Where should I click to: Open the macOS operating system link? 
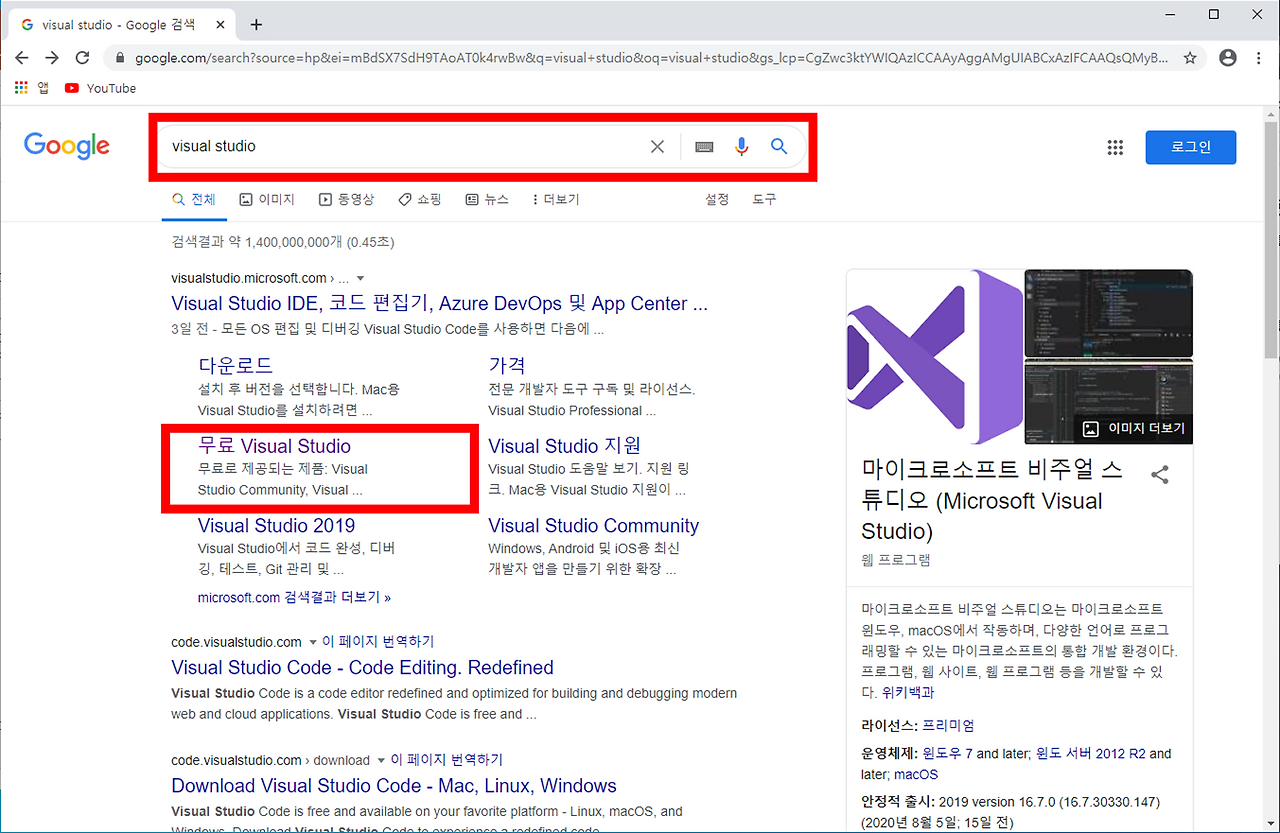click(916, 774)
